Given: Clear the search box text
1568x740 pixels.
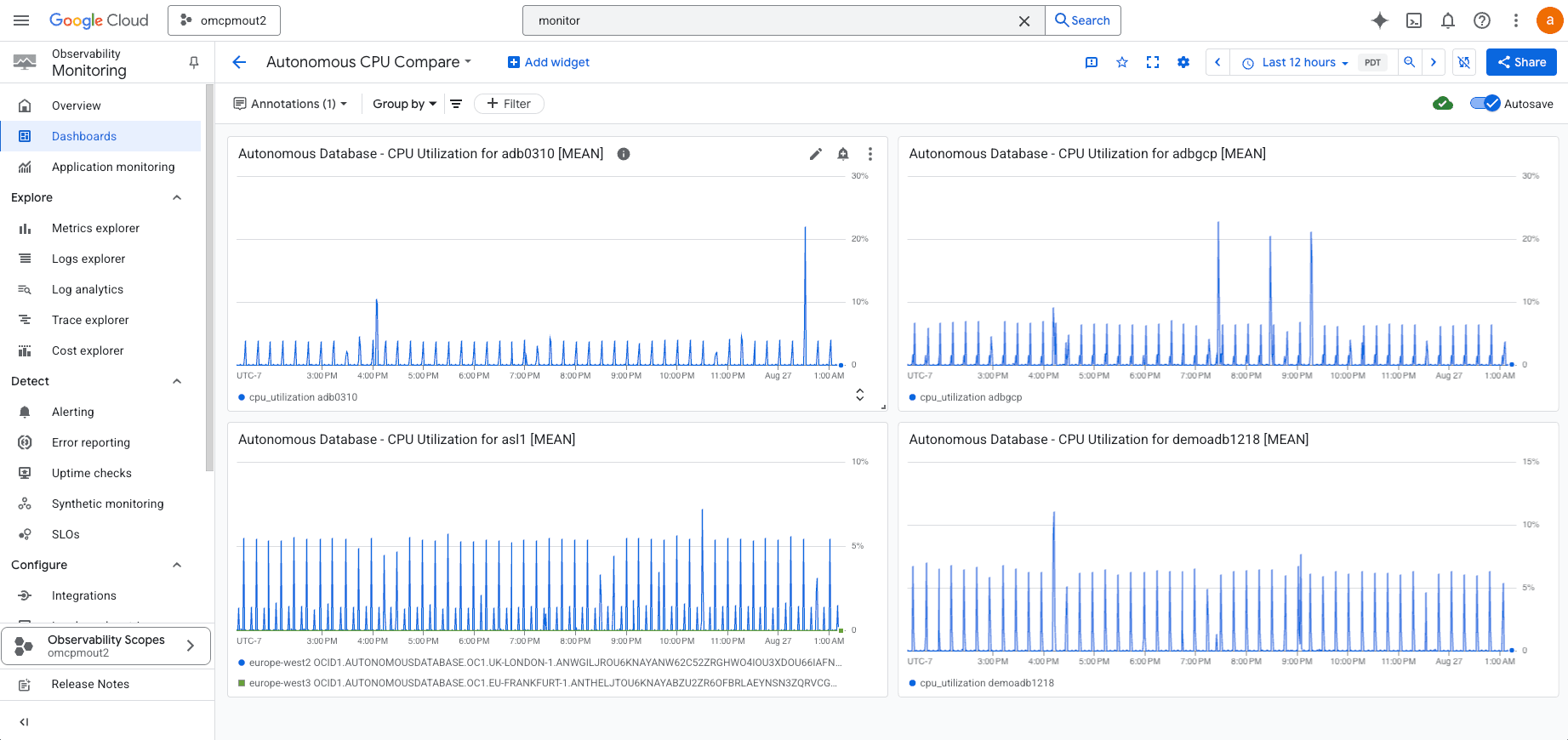Looking at the screenshot, I should [x=1024, y=21].
